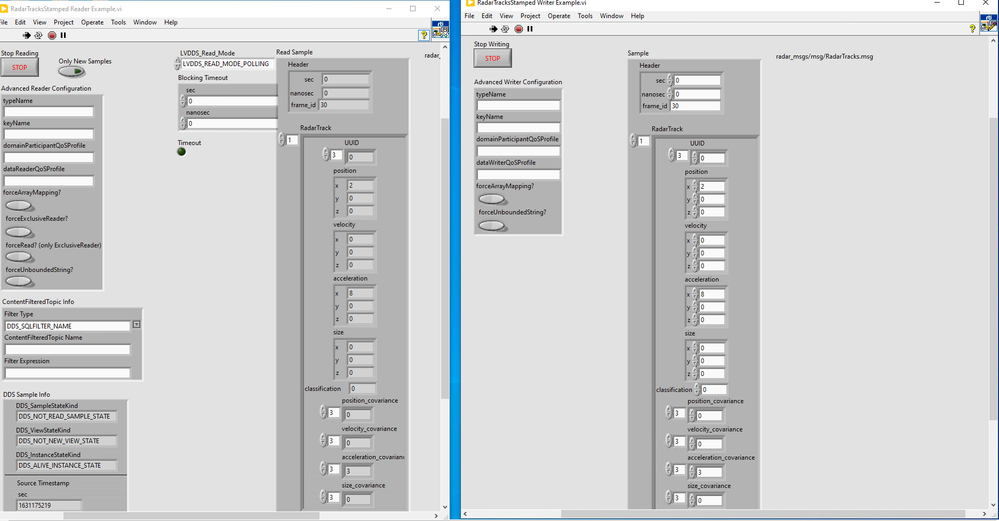Screen dimensions: 999x521
Task: Toggle forceUnboundedString? in the Writer configuration
Action: (491, 225)
